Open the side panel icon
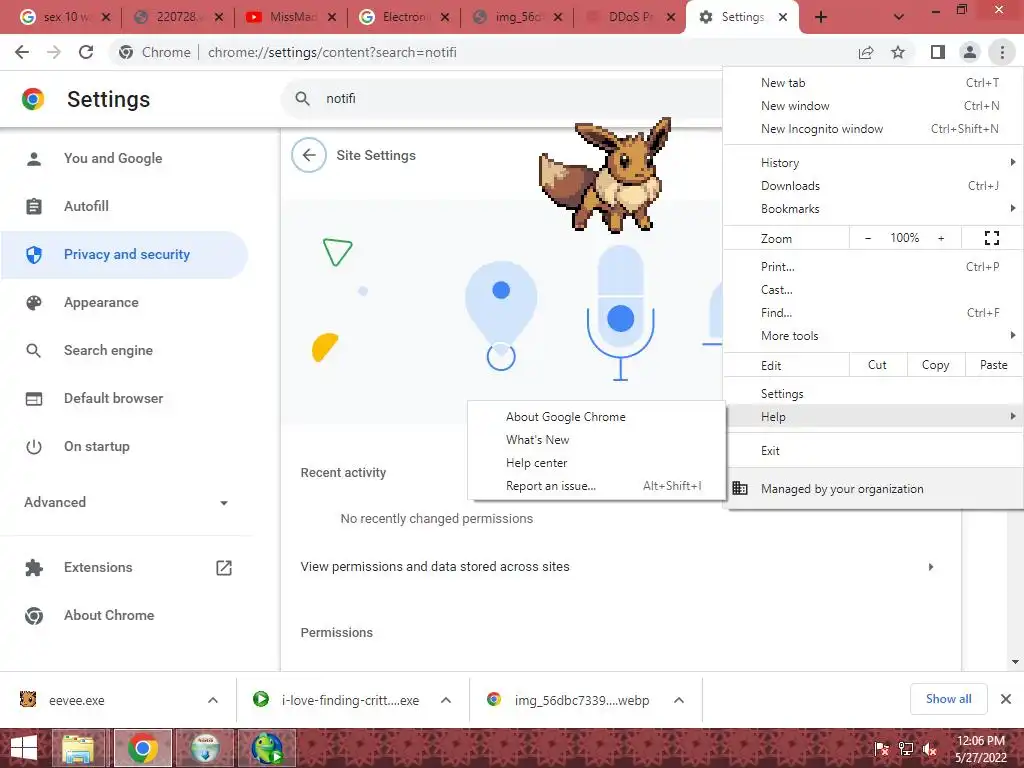Screen dimensions: 1024x768 click(938, 52)
